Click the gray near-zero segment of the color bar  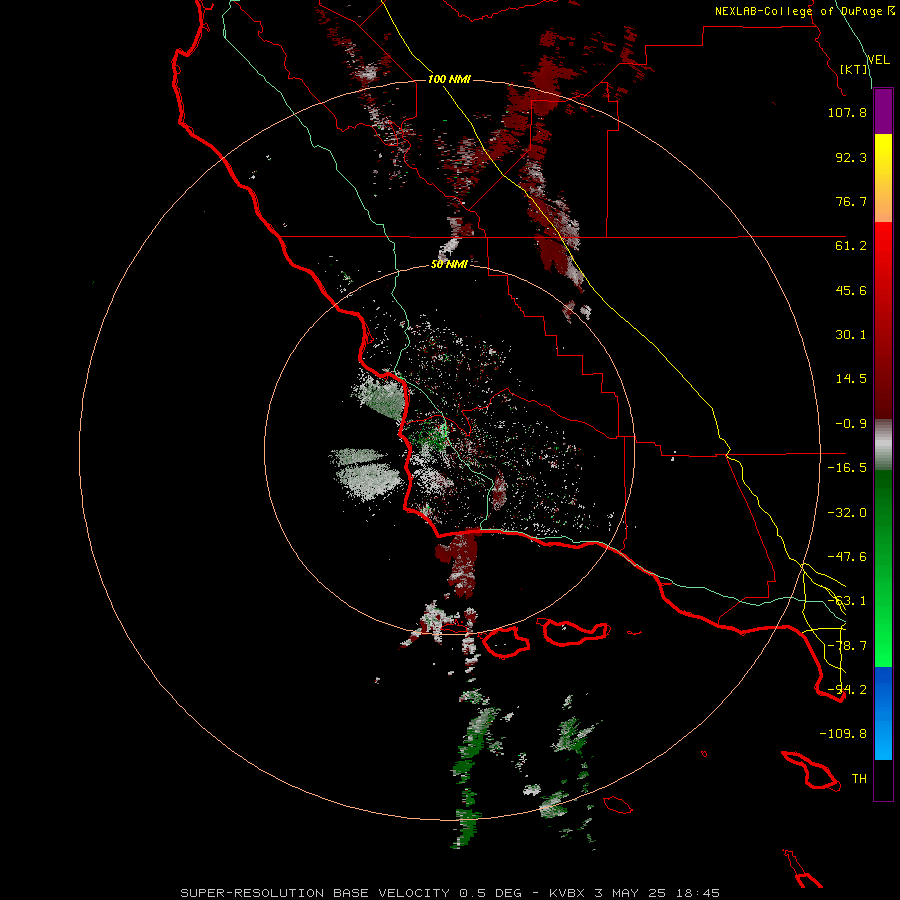[883, 445]
